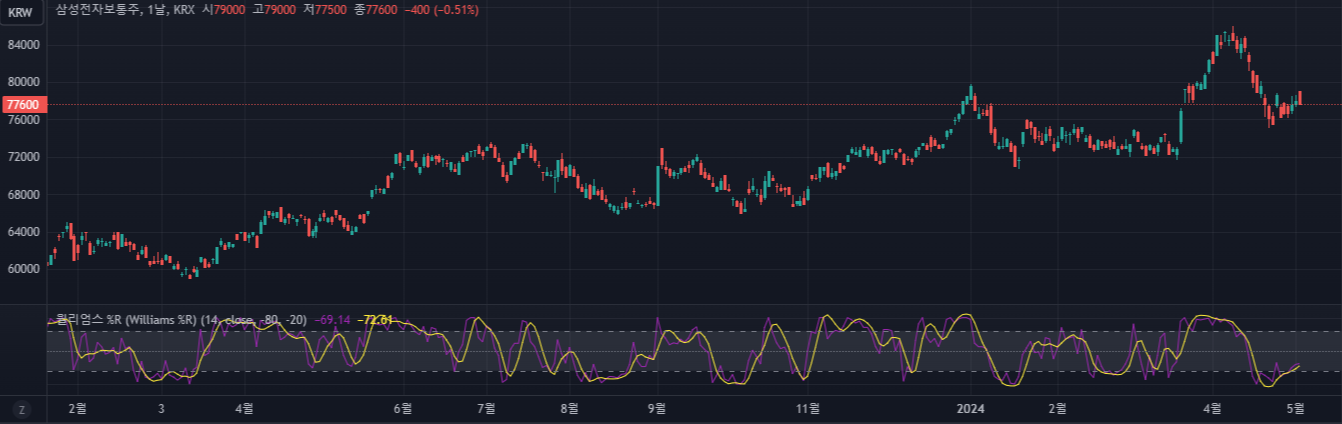Click the 5월 marker on time axis
1342x424 pixels.
1296,408
